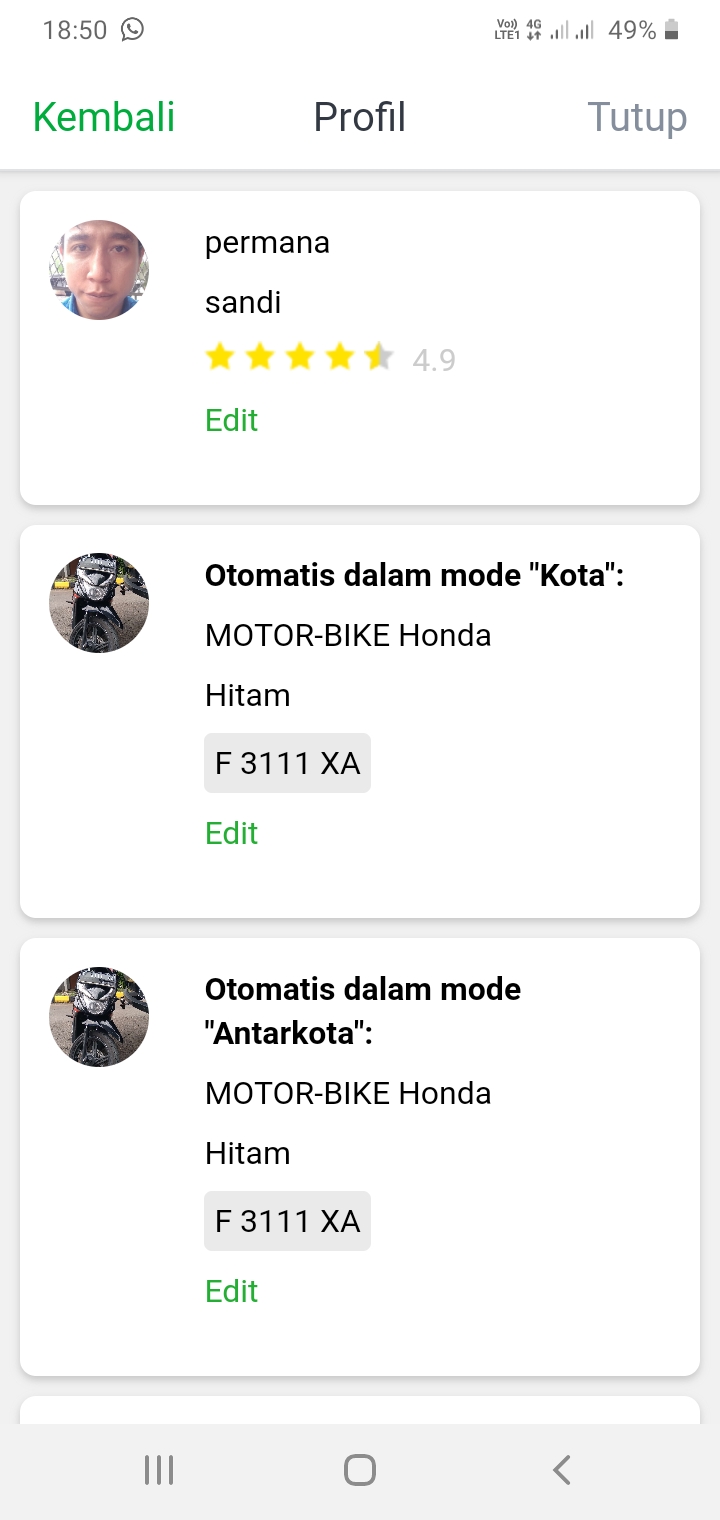Edit the vehicle for "Kota" mode
Screen dimensions: 720x1520
click(x=231, y=833)
